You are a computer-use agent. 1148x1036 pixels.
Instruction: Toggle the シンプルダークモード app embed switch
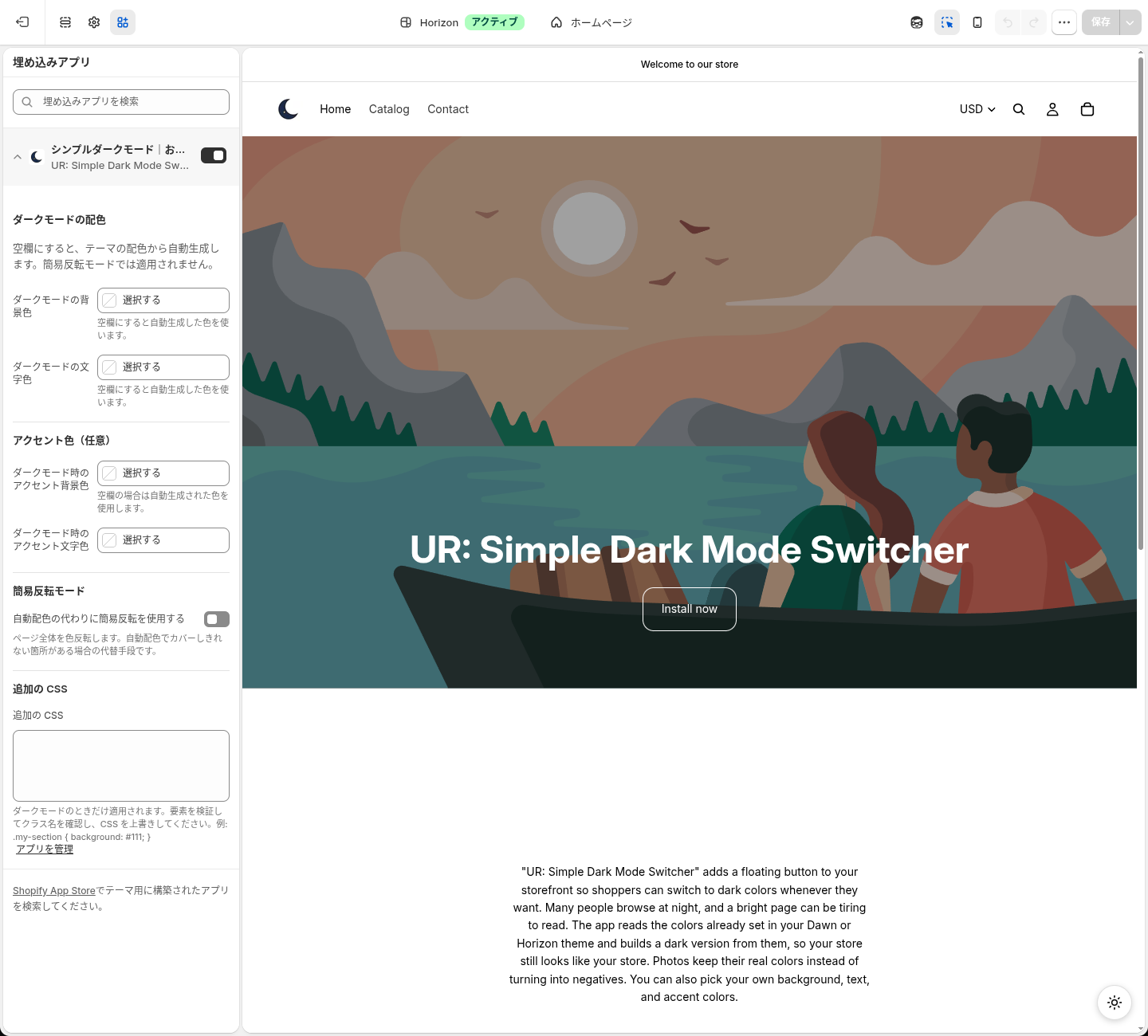(x=214, y=155)
